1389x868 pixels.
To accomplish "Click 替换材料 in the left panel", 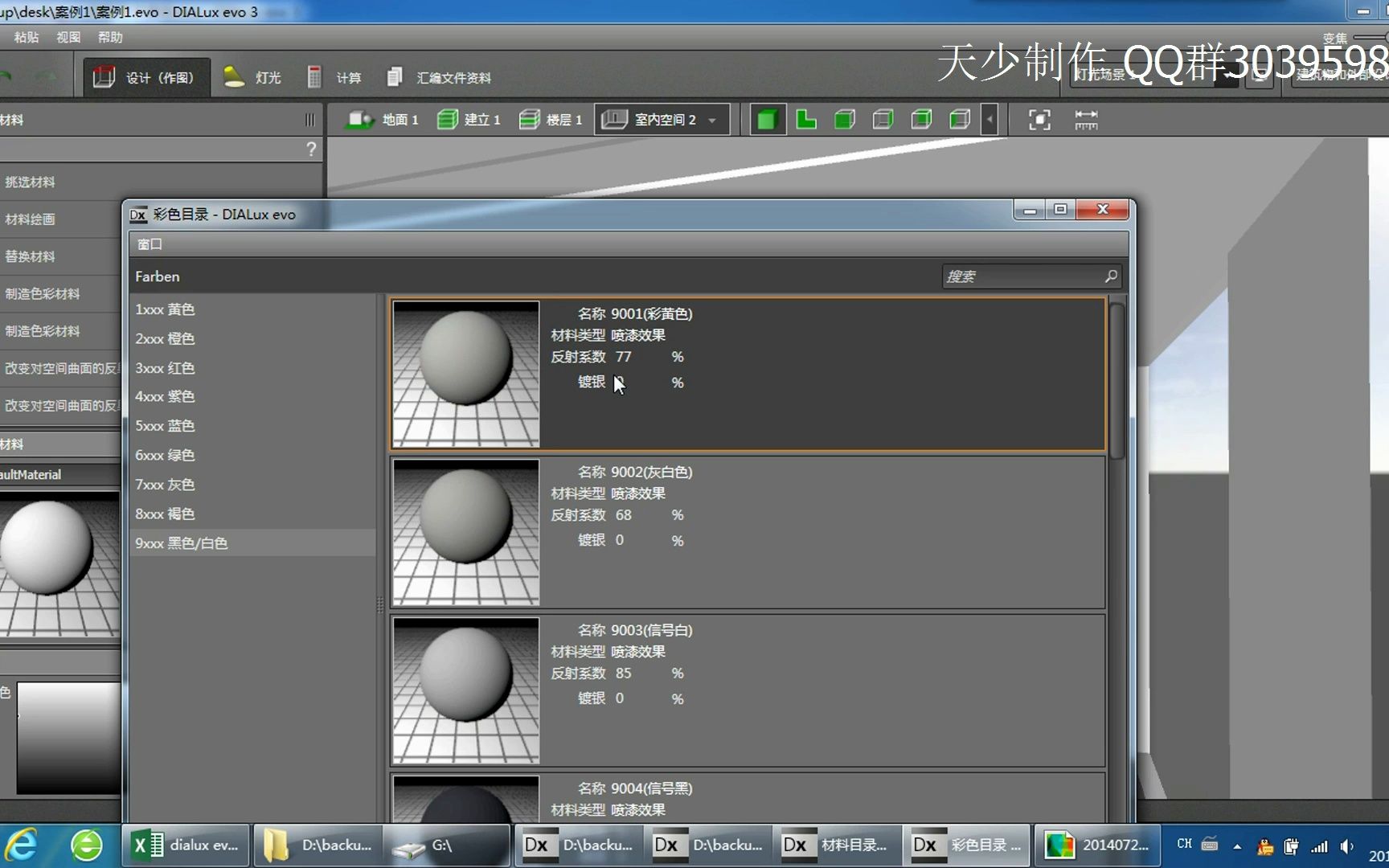I will point(30,256).
